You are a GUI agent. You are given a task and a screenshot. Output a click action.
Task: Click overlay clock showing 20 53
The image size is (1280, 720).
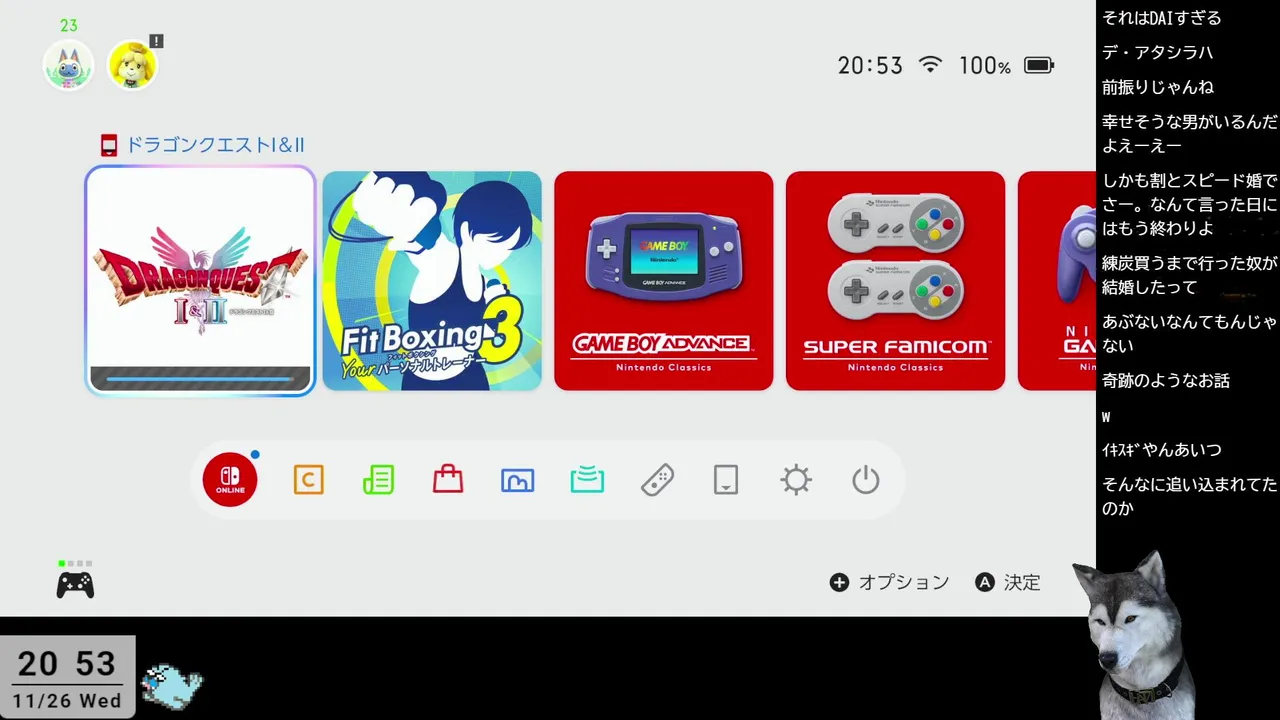tap(67, 663)
